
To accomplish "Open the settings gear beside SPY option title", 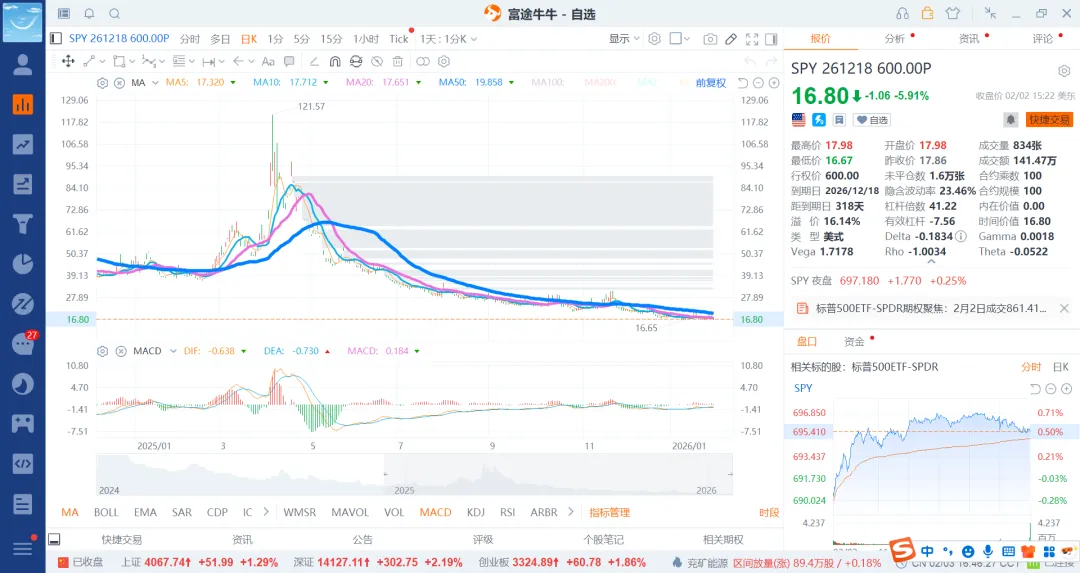I will tap(1064, 70).
